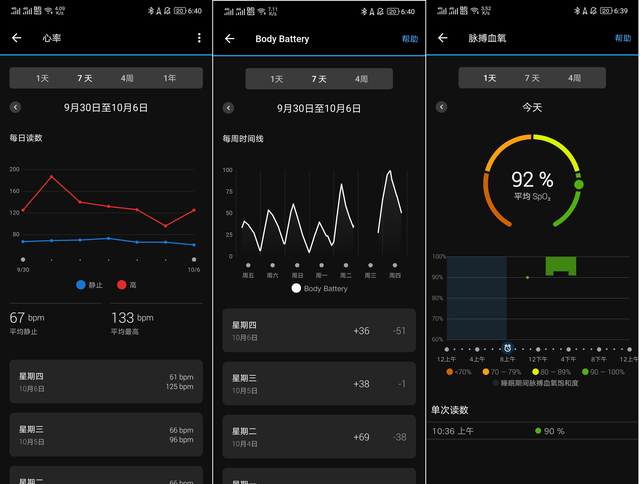Tap the 70 – 79% legend item

[x=502, y=372]
